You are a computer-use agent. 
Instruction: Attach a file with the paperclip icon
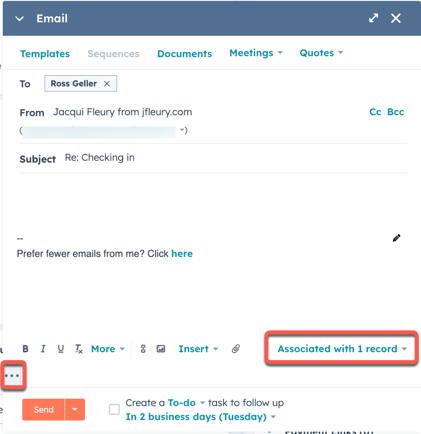click(236, 349)
